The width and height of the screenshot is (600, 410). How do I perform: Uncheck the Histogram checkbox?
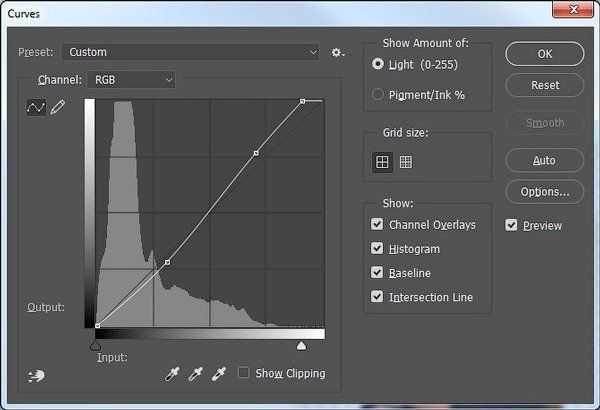tap(377, 248)
